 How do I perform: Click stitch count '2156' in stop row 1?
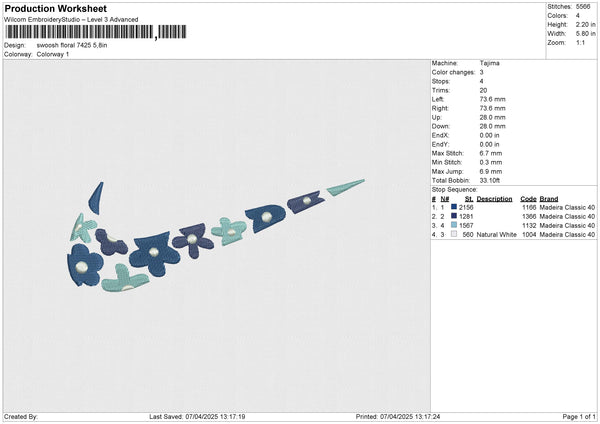tap(466, 207)
